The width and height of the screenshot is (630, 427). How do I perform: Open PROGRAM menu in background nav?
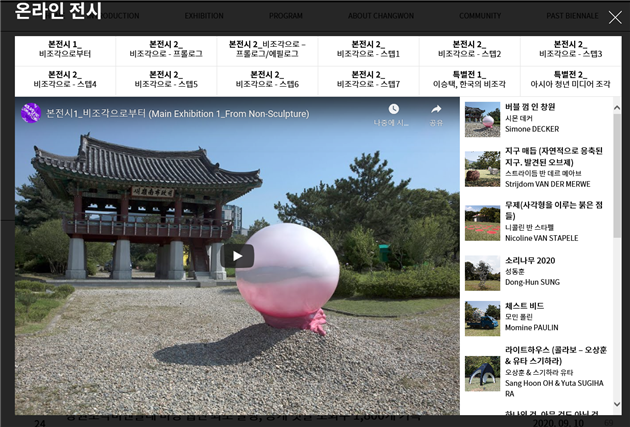coord(286,16)
